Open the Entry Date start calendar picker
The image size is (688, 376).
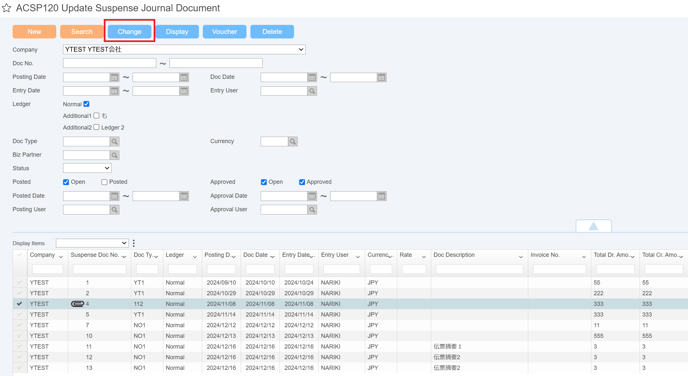tap(114, 91)
